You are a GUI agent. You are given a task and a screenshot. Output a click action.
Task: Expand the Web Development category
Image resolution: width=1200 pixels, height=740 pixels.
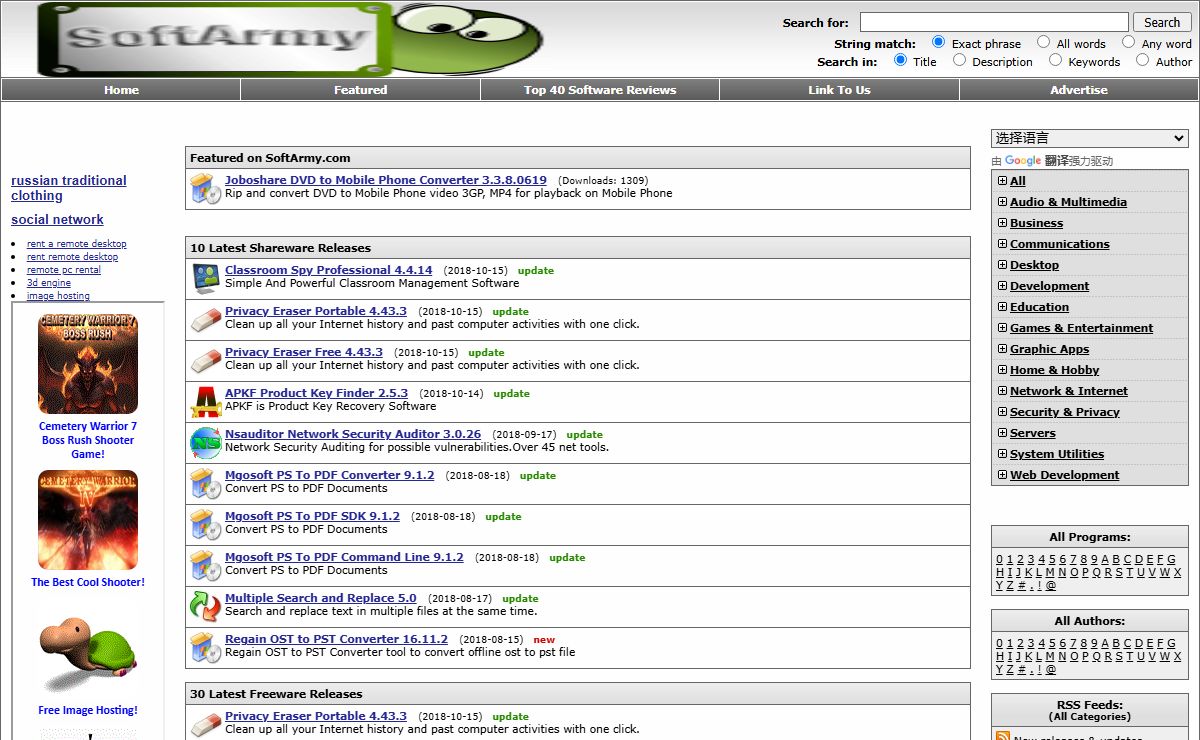[x=1002, y=475]
